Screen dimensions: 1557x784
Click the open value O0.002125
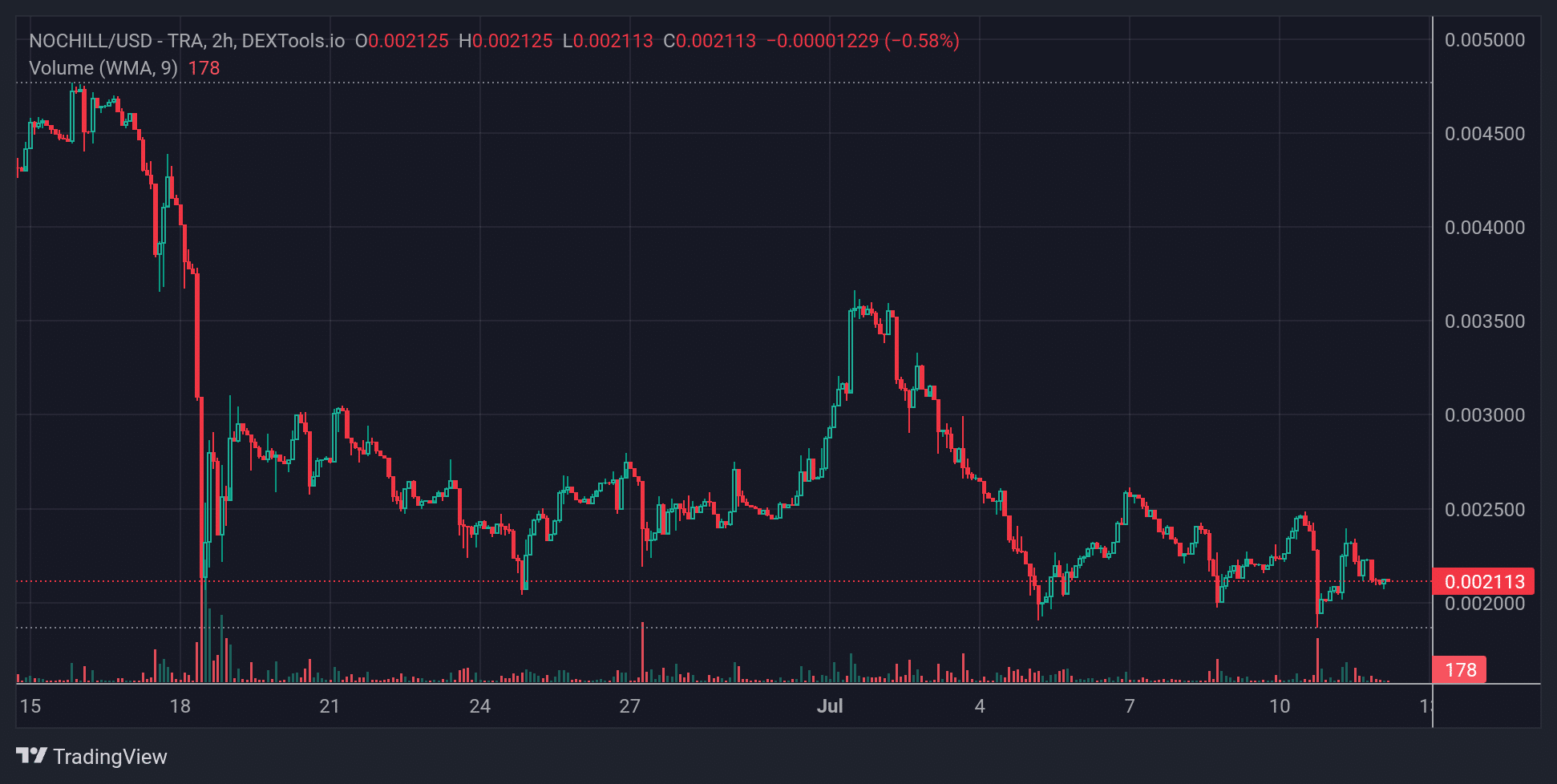tap(402, 41)
